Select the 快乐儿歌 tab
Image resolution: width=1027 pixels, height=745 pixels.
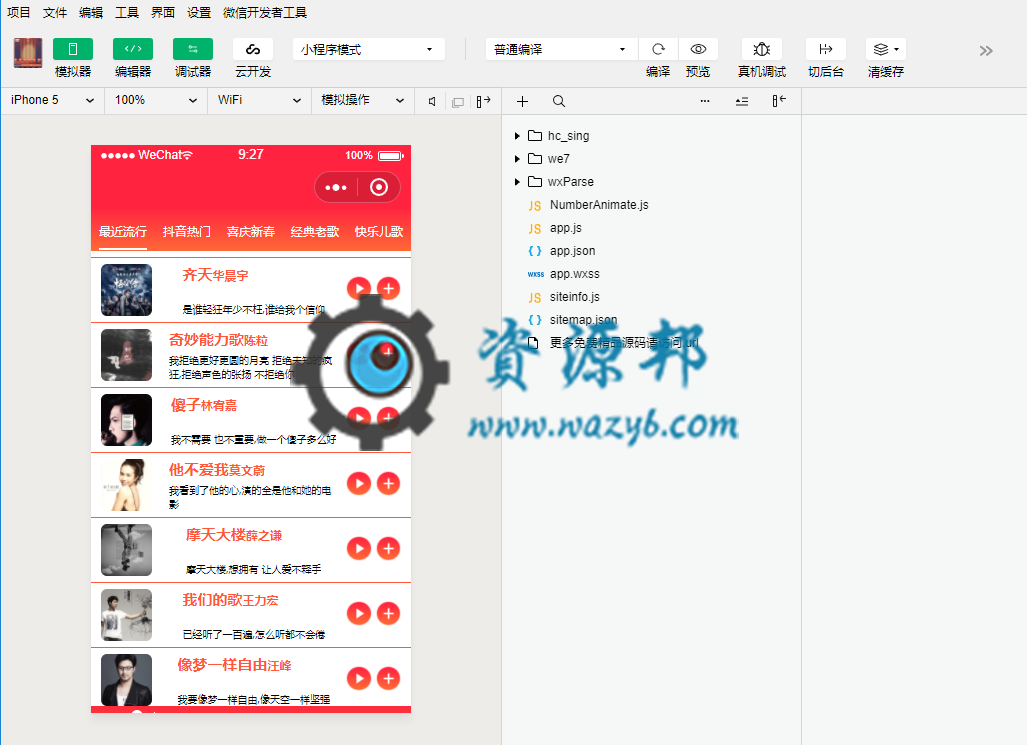(379, 231)
